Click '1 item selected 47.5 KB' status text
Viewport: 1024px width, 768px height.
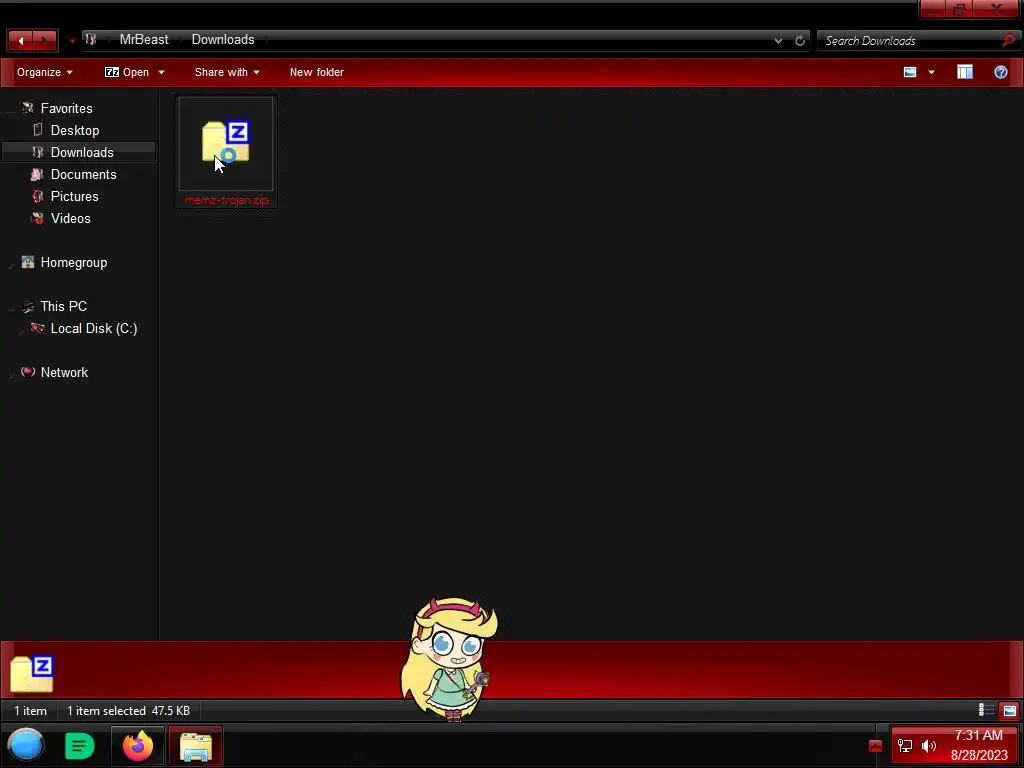pyautogui.click(x=129, y=711)
